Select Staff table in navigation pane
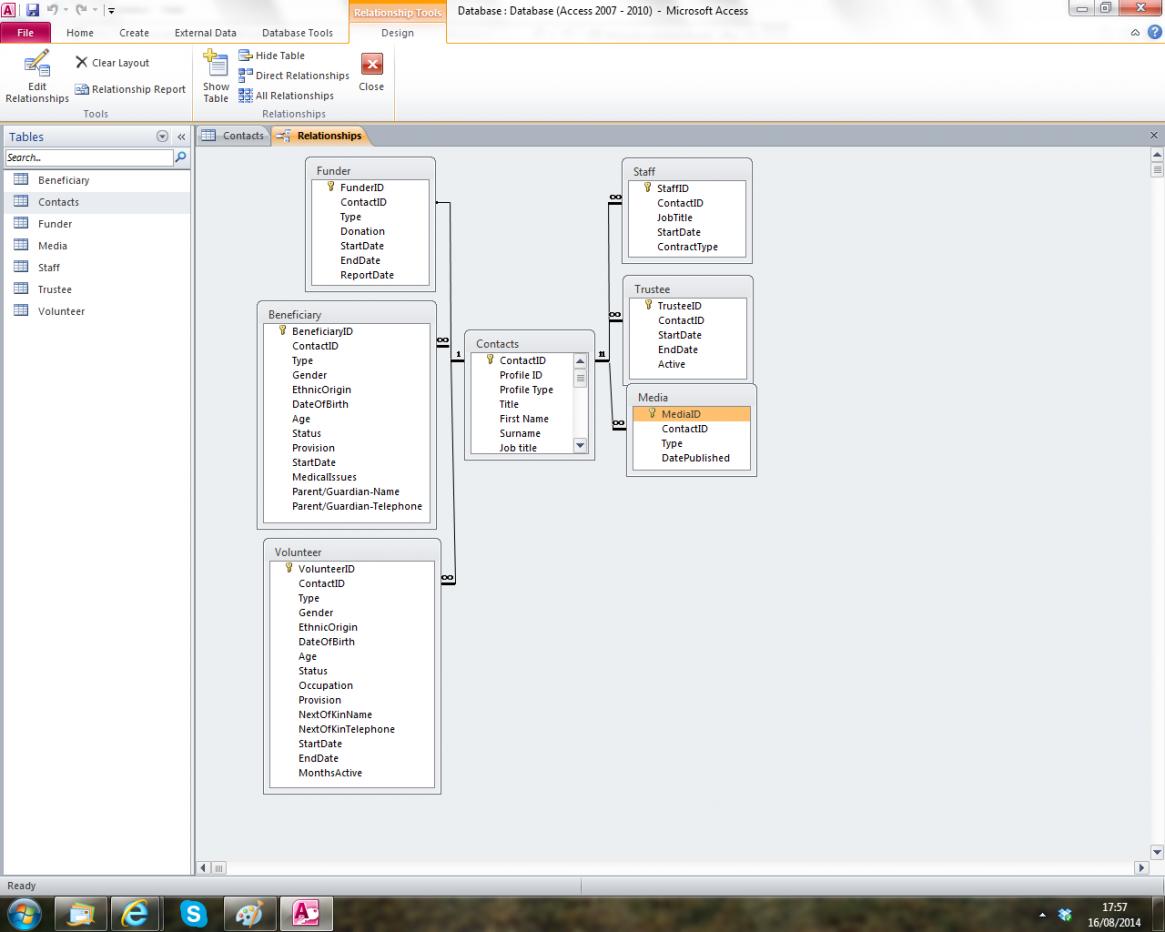Screen dimensions: 1165x932 (x=97, y=268)
